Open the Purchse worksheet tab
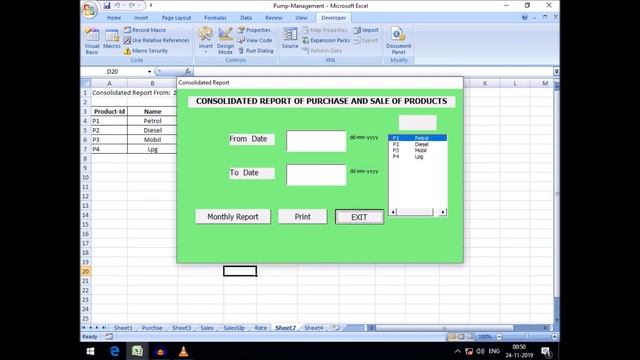 (x=152, y=328)
